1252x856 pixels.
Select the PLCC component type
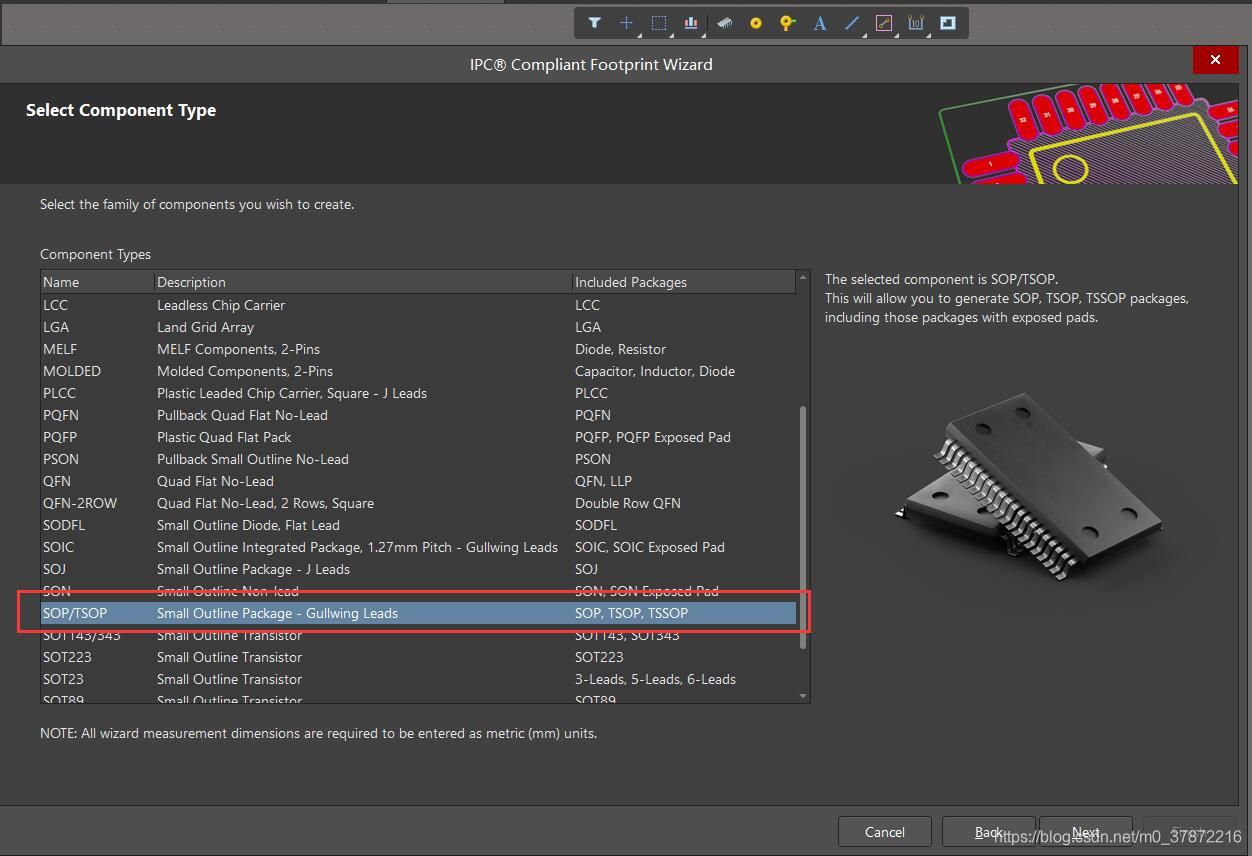click(x=418, y=393)
